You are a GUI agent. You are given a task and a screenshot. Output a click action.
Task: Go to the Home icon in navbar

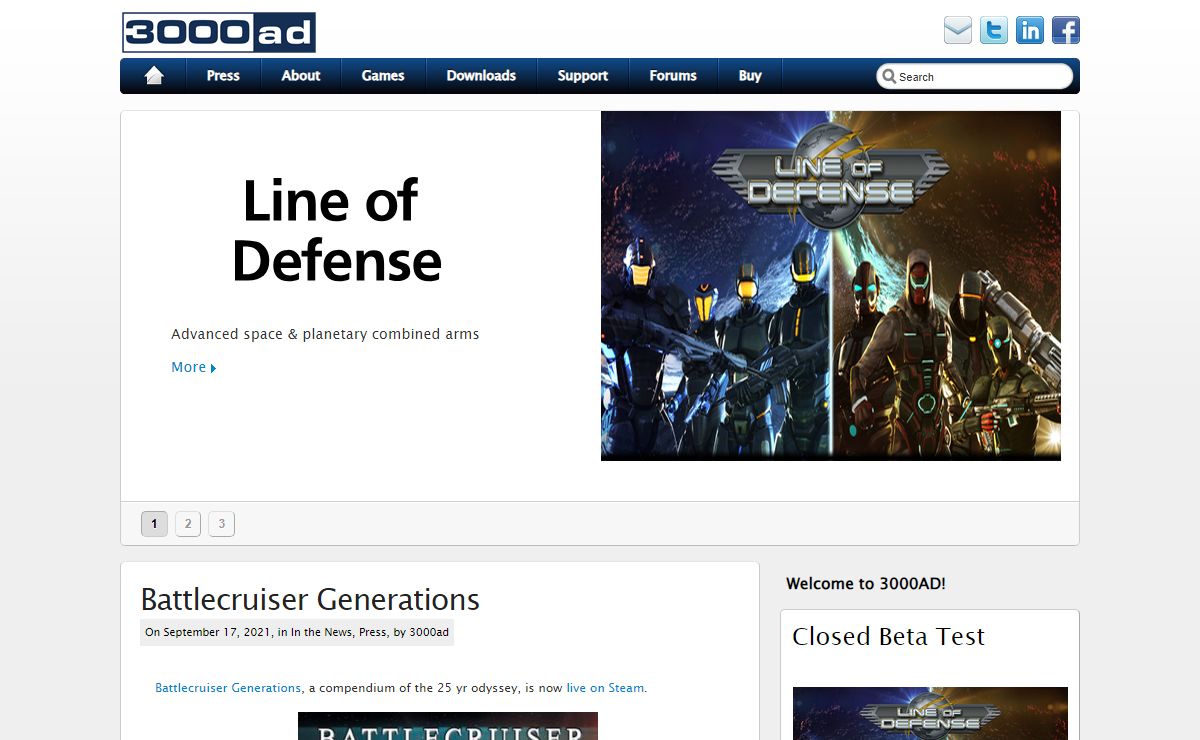coord(154,76)
